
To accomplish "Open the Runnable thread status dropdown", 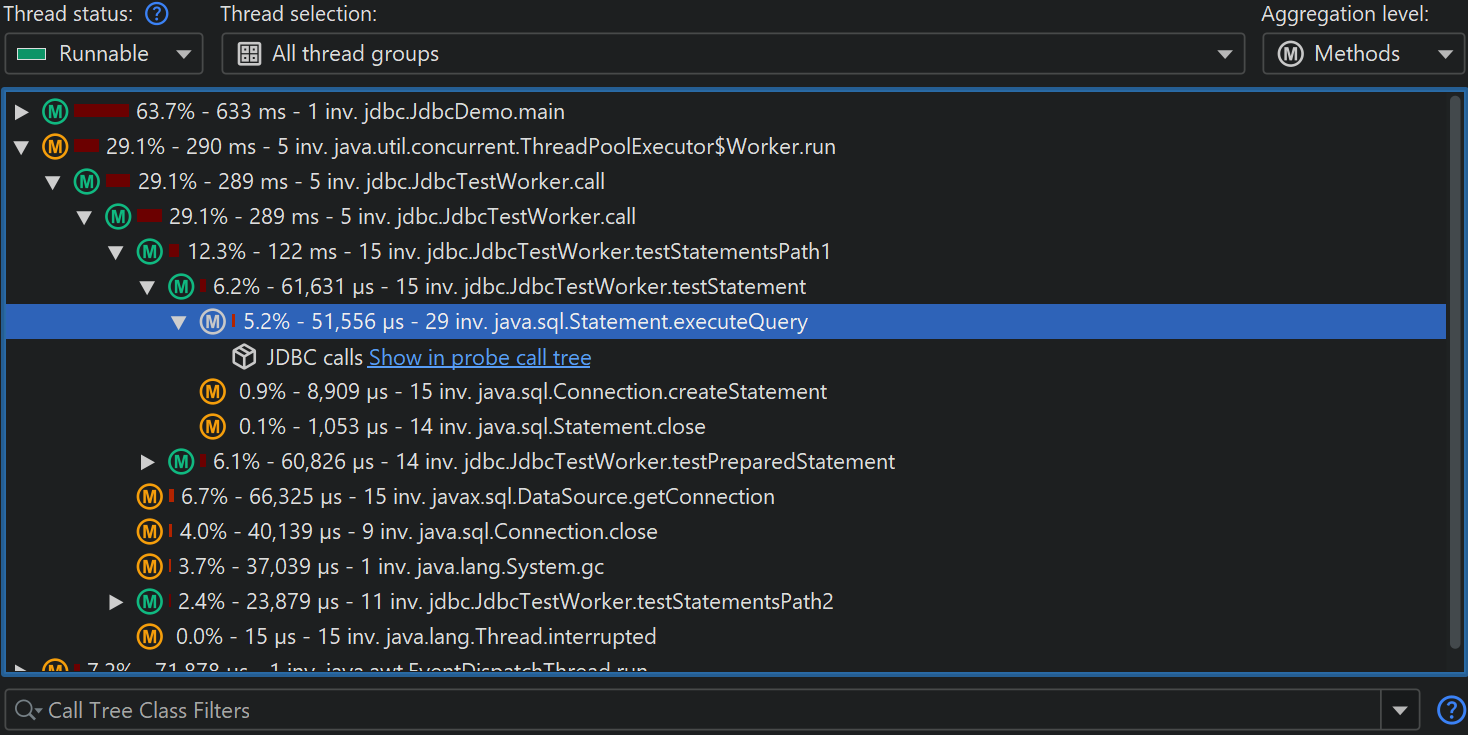I will point(104,54).
